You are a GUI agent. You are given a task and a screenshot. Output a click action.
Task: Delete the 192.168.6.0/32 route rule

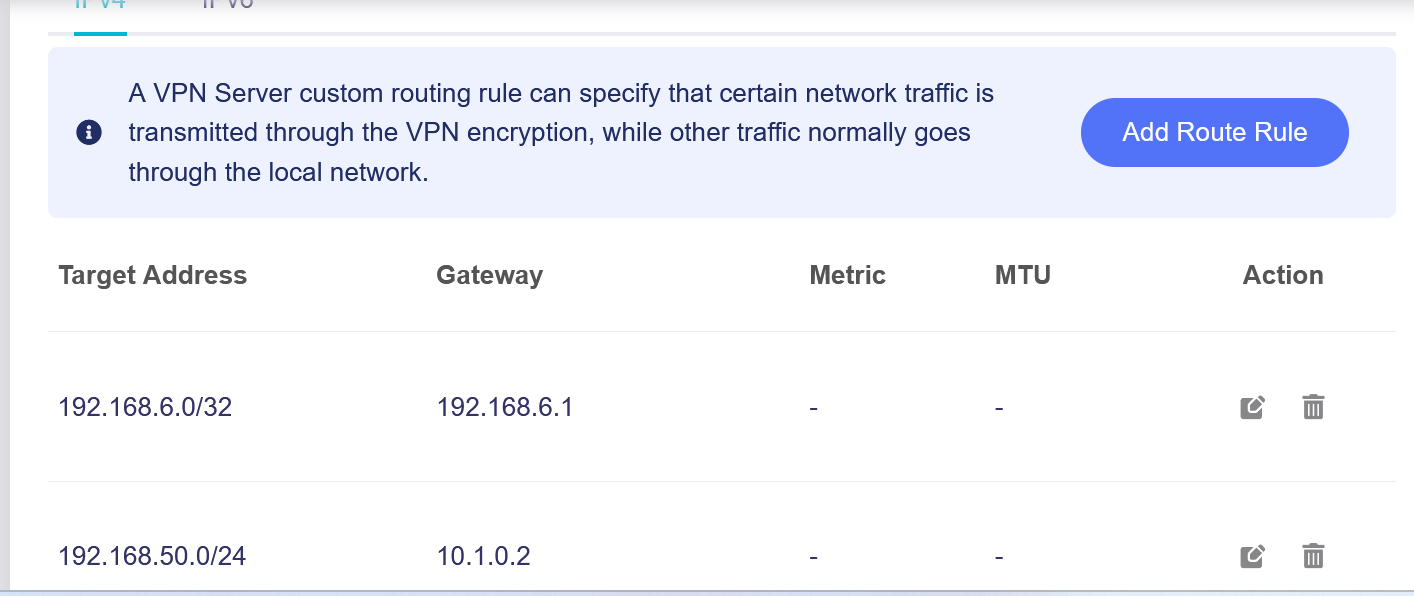tap(1313, 407)
